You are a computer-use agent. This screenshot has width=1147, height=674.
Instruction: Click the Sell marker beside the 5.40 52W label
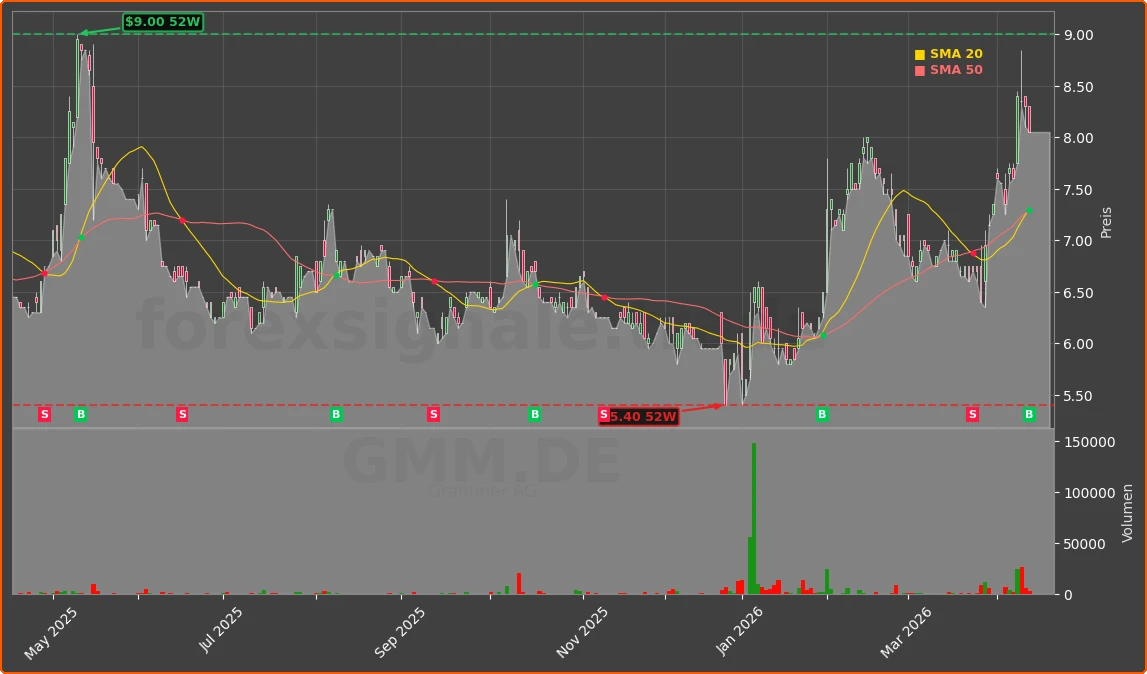click(602, 413)
